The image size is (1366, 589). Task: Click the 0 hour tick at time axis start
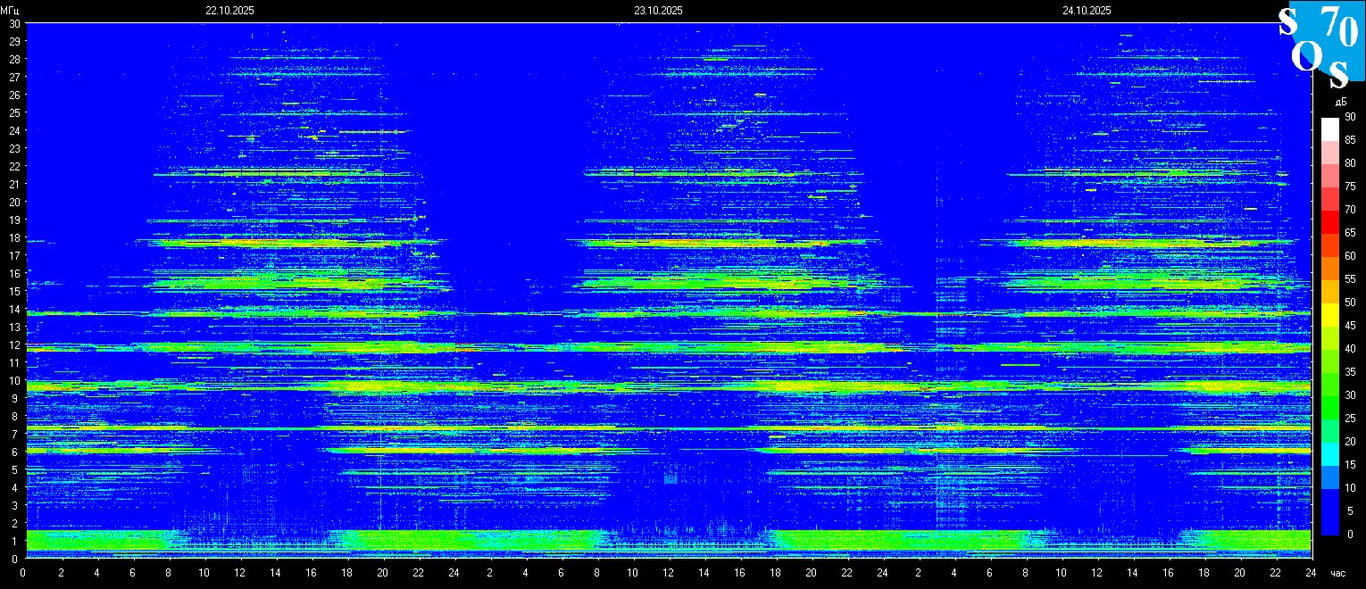point(24,573)
